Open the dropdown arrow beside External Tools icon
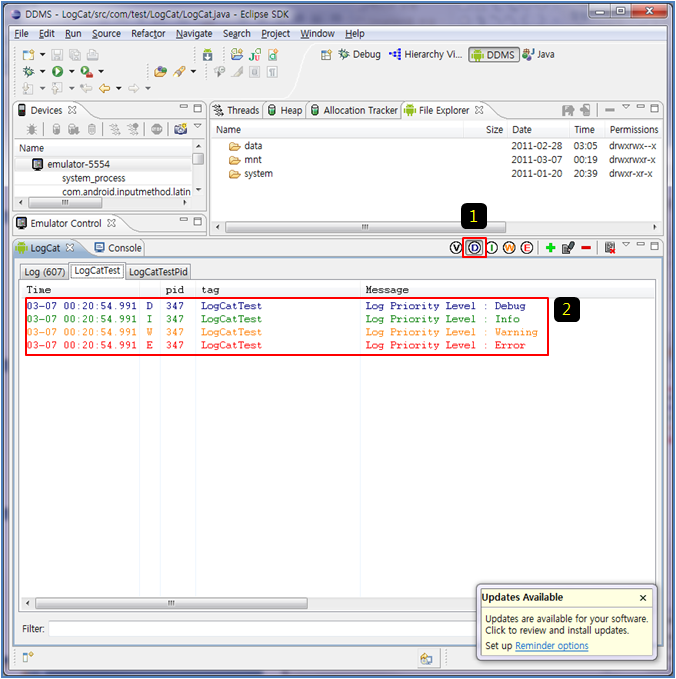Screen dimensions: 676x679 coord(101,71)
